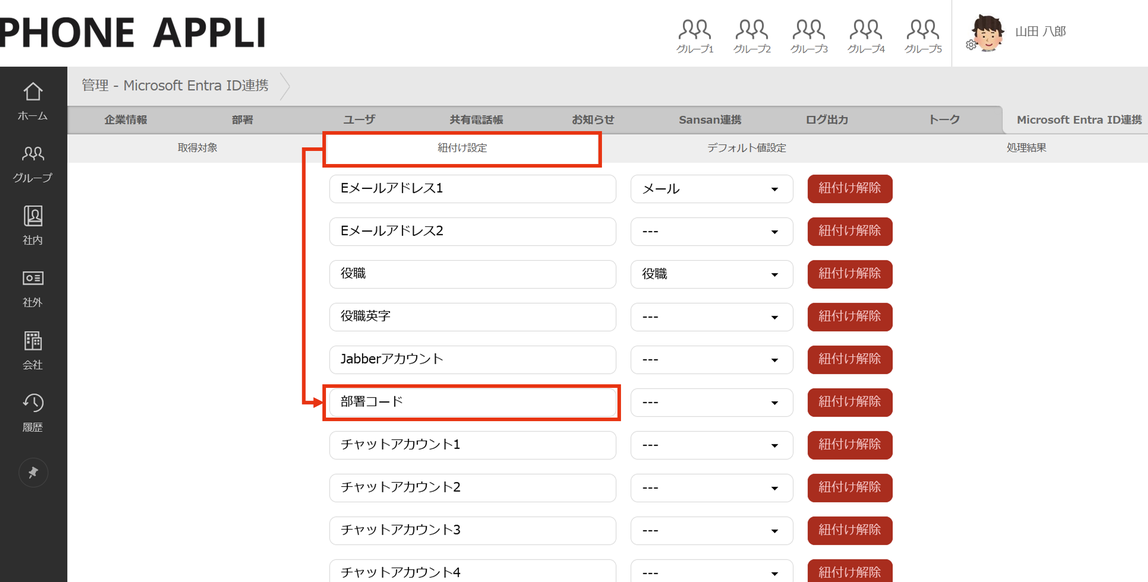Switch to the Sansan連携 tab
The width and height of the screenshot is (1148, 582).
point(710,120)
